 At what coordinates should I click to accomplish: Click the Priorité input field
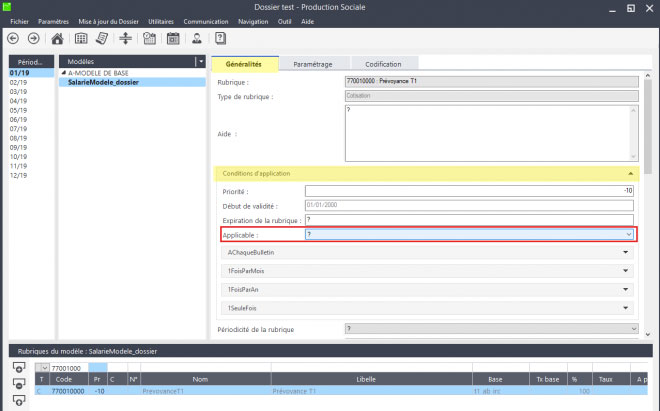pos(469,191)
